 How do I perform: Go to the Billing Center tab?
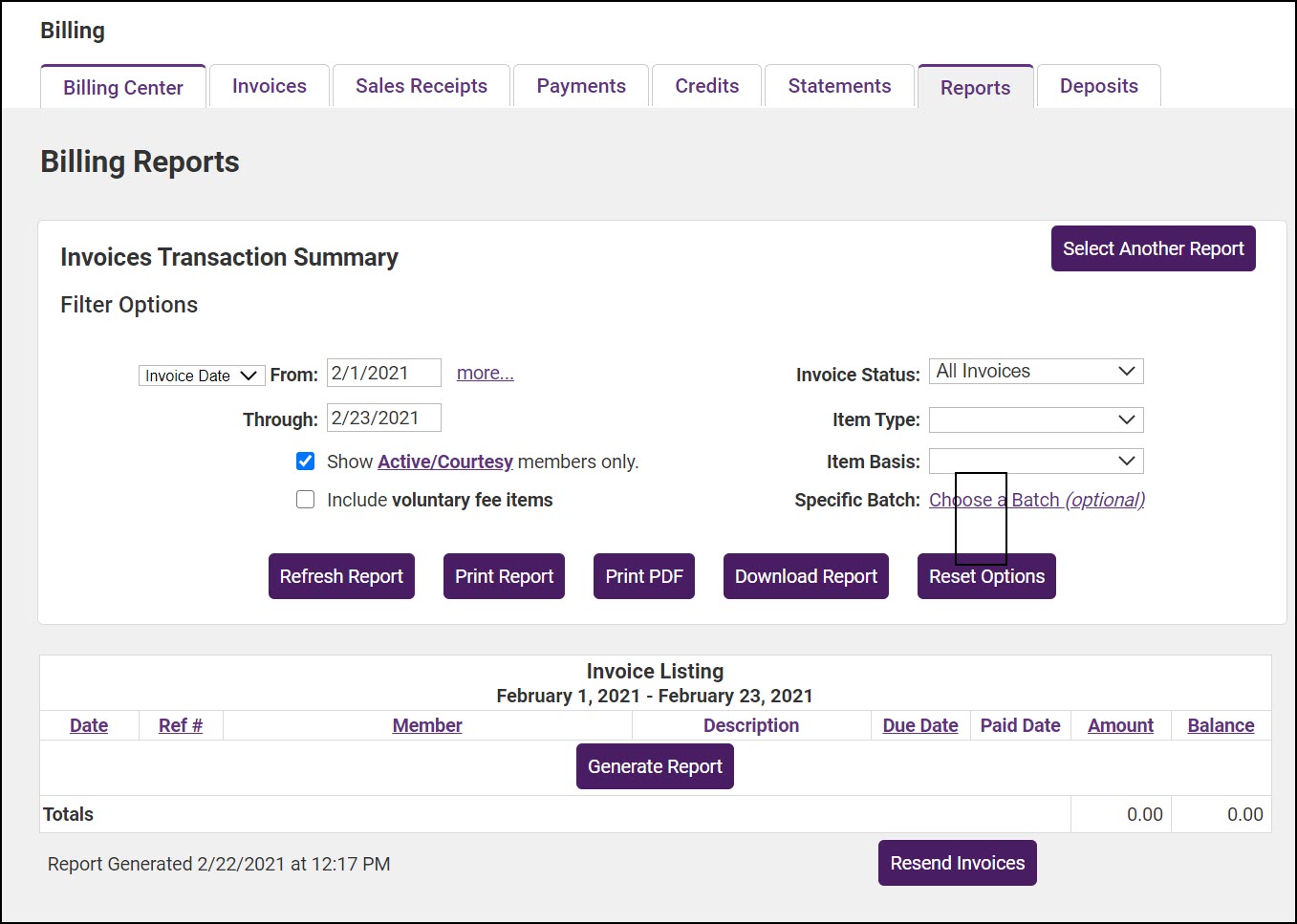pos(122,87)
